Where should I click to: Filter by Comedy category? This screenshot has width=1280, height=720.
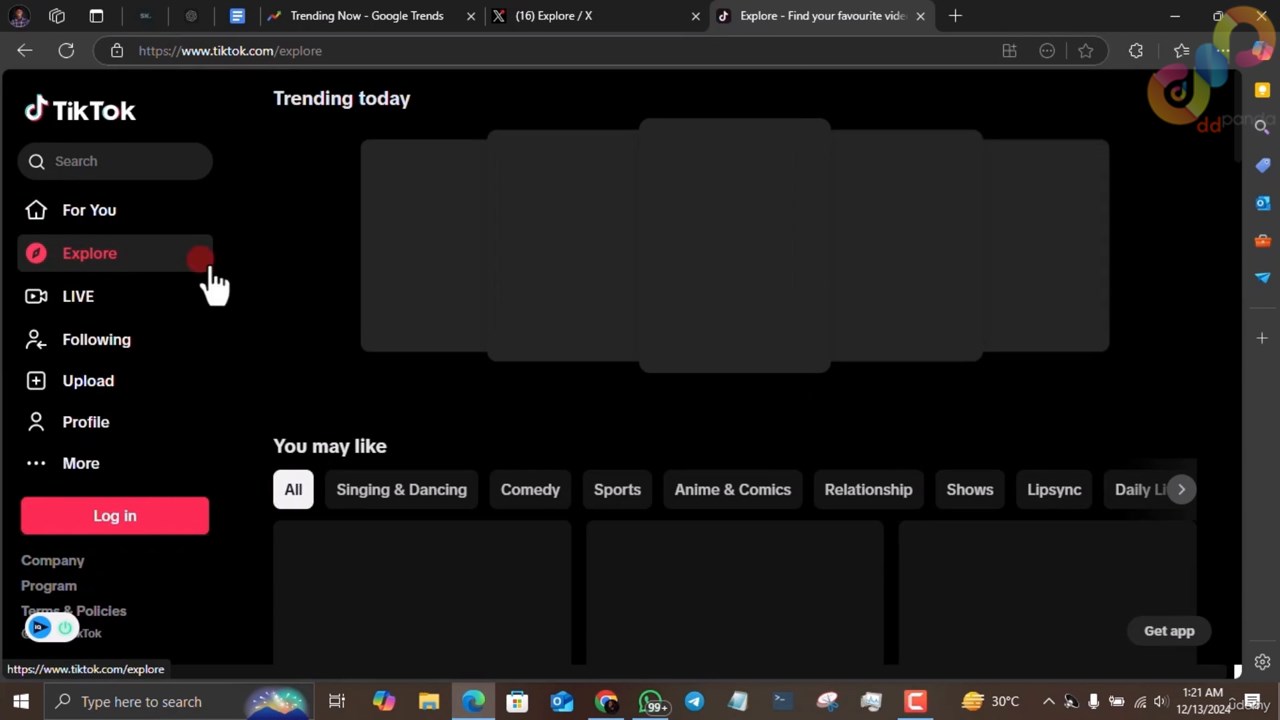click(x=530, y=489)
